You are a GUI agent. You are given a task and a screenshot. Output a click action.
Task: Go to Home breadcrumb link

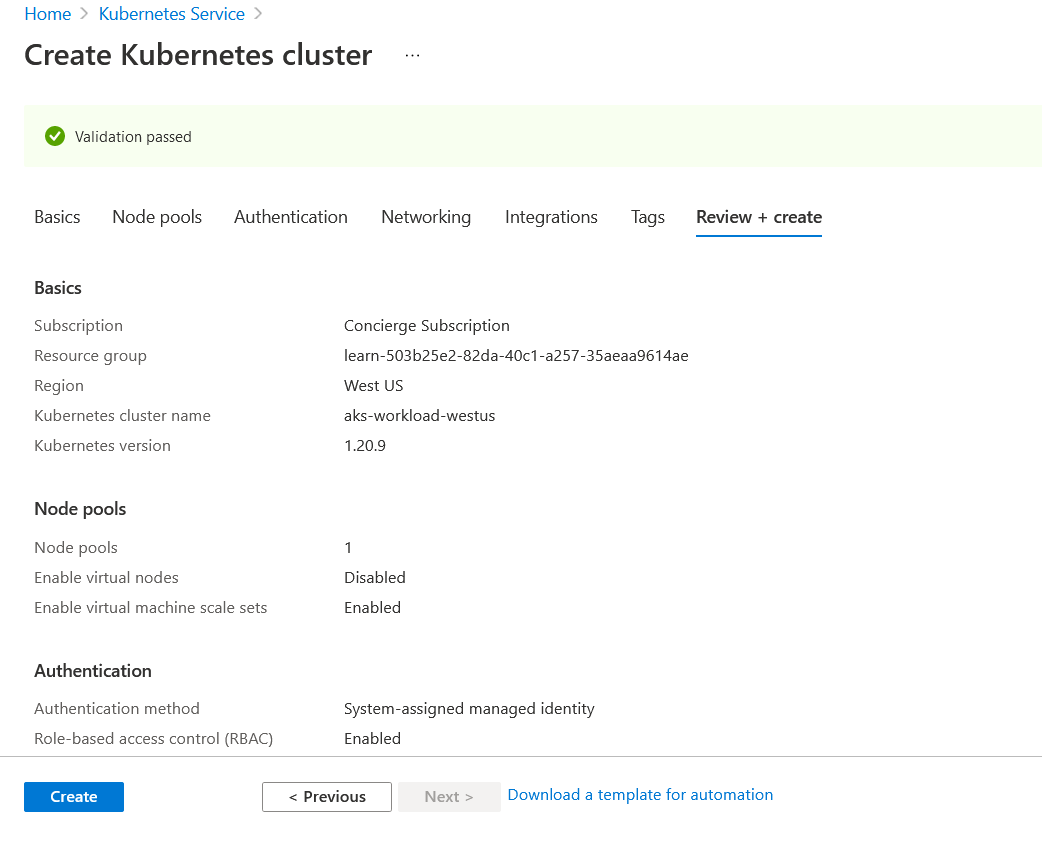(47, 14)
